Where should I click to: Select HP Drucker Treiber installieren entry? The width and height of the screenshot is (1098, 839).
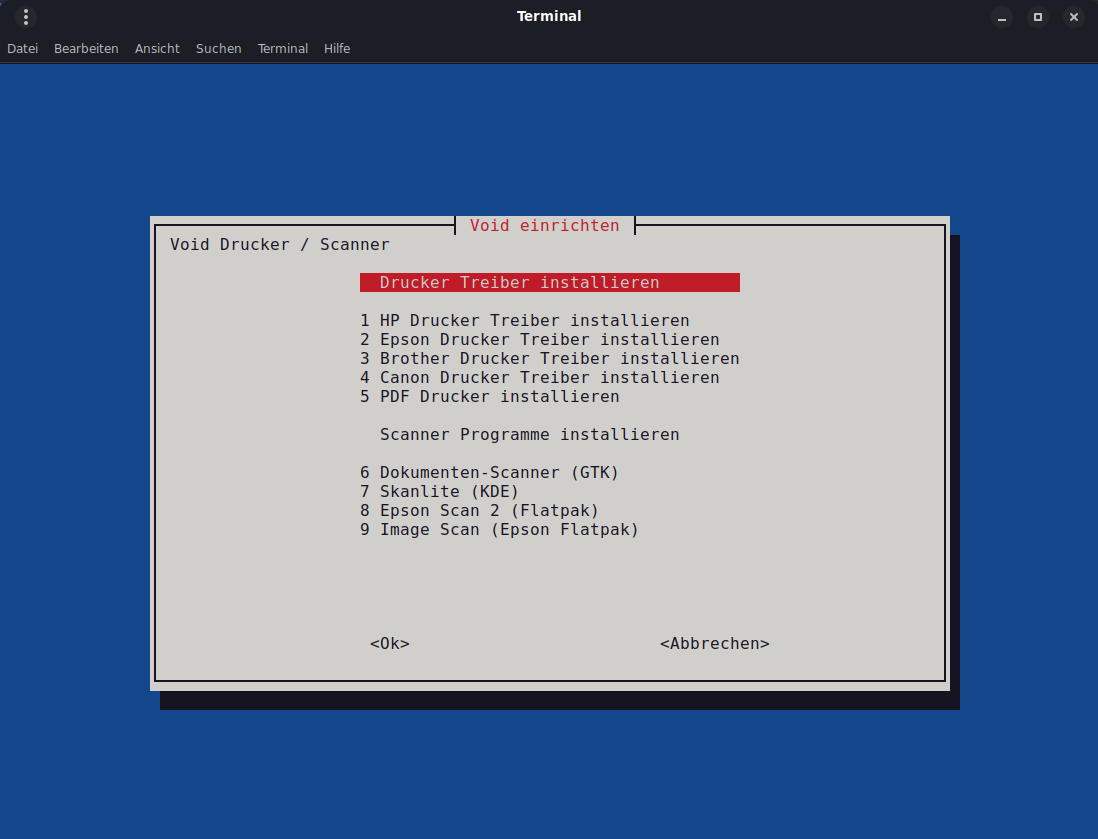[x=524, y=321]
